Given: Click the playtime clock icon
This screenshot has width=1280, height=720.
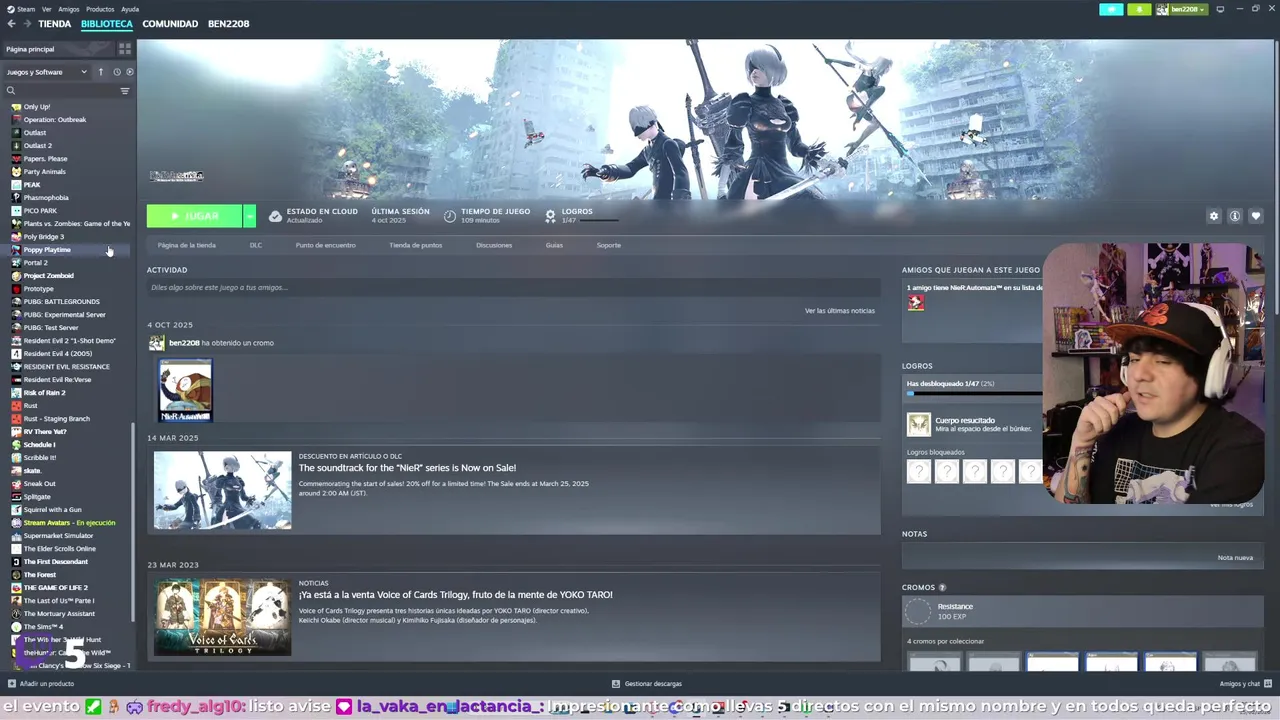Looking at the screenshot, I should [x=450, y=216].
